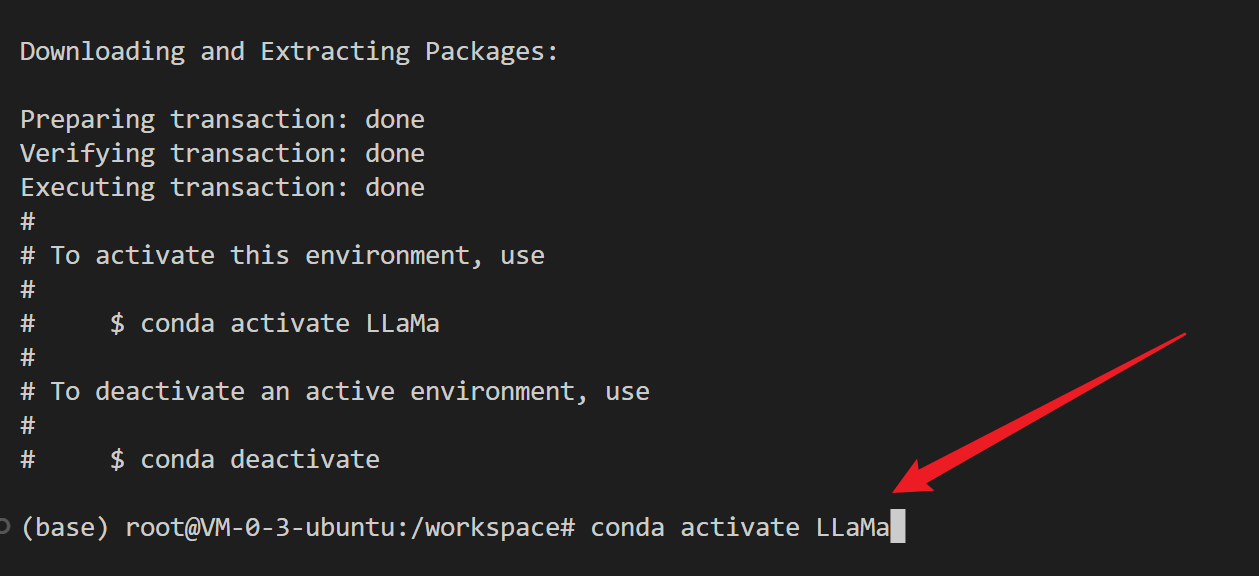Click "done" after Verifying transaction
The height and width of the screenshot is (576, 1259).
click(394, 154)
